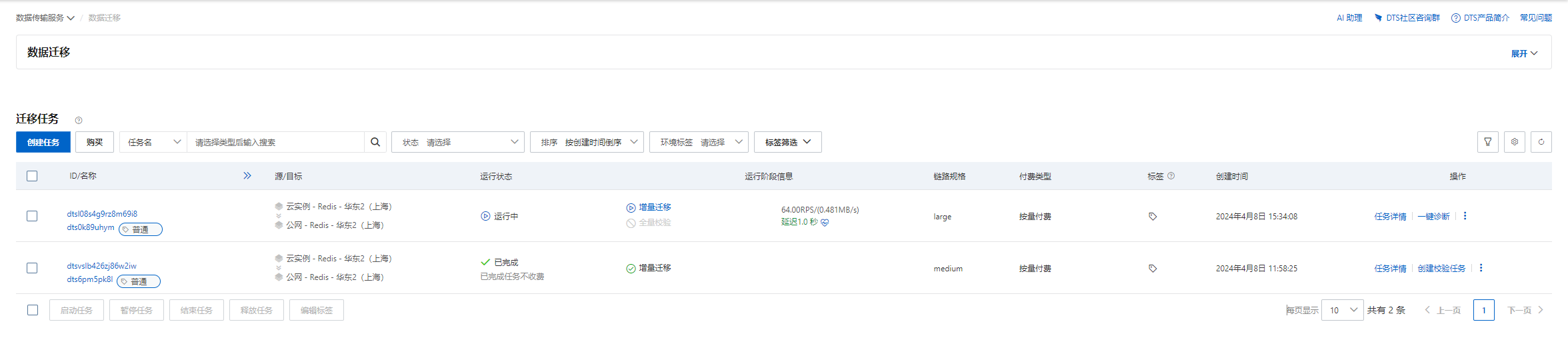Click the 创建任务 button

click(43, 142)
